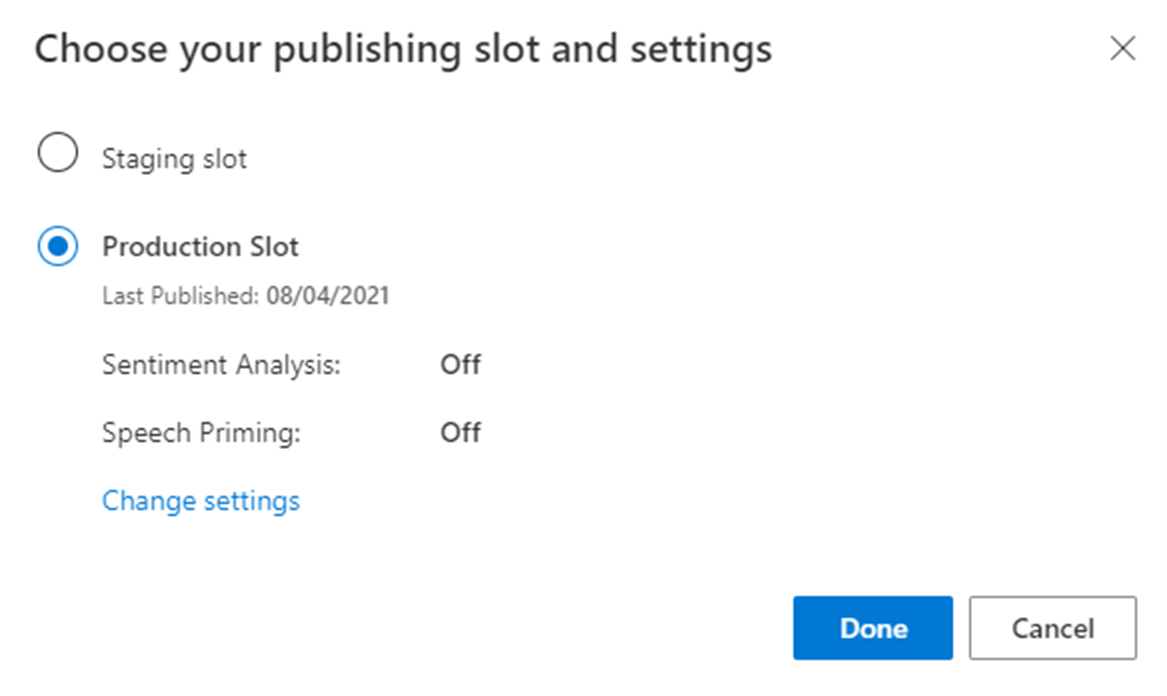Select the Staging slot radio button
The height and width of the screenshot is (696, 1167).
[x=57, y=154]
